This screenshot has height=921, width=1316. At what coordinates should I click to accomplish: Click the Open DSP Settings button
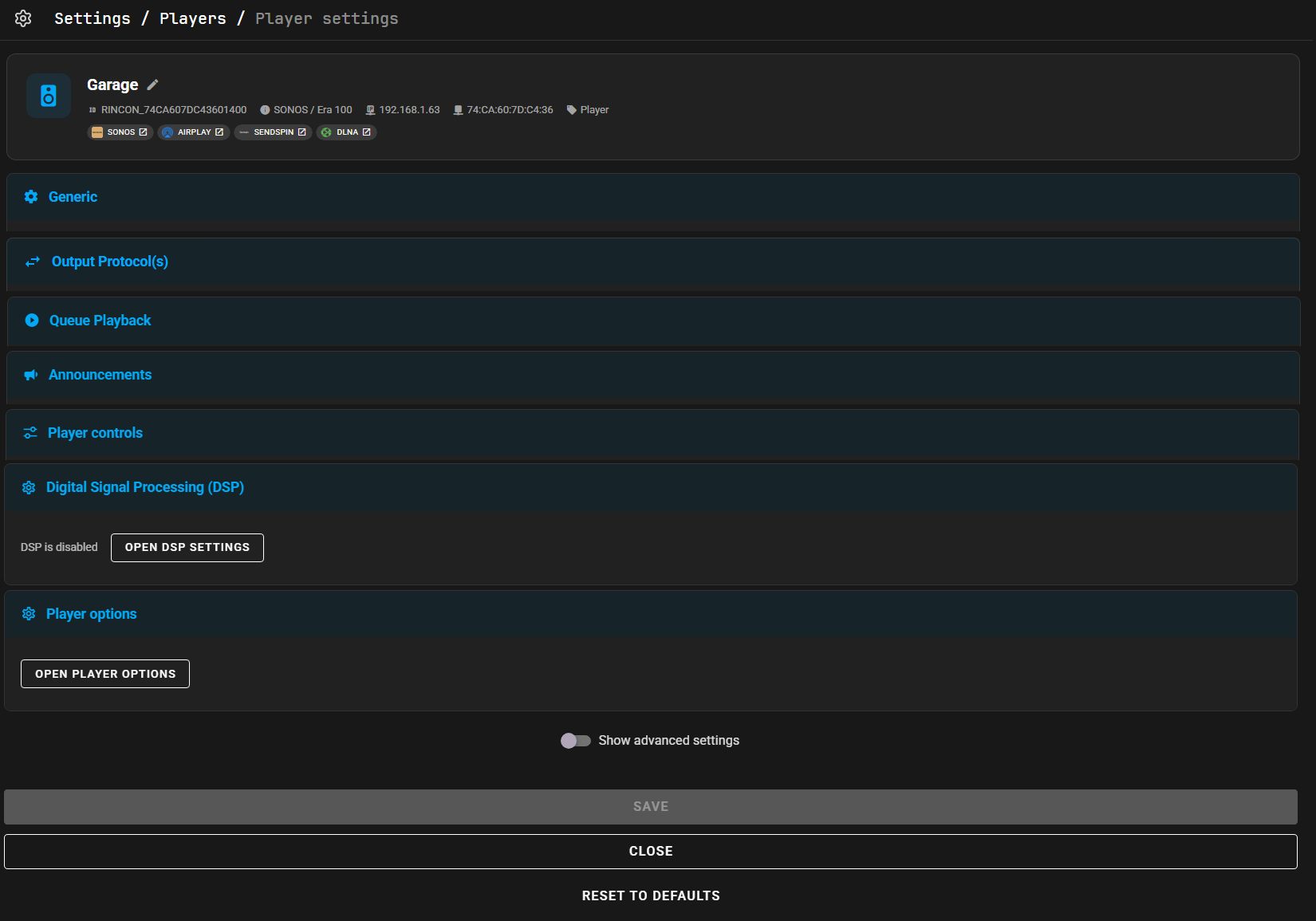click(187, 548)
